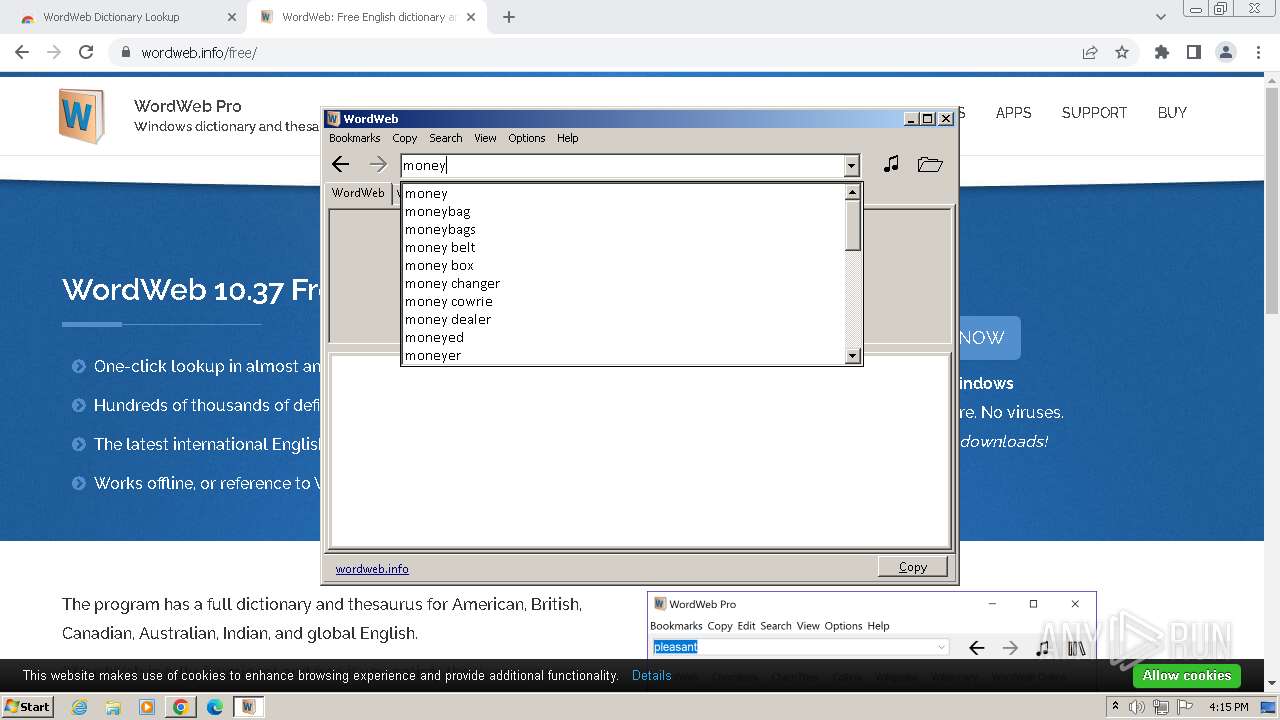Open Chrome extensions puzzle icon
The height and width of the screenshot is (720, 1280).
point(1162,52)
